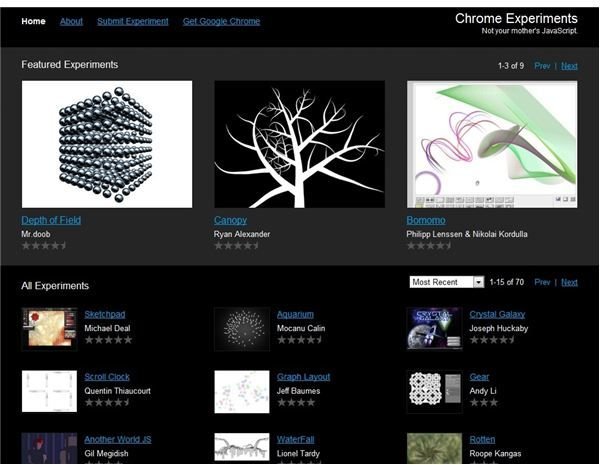
Task: Open the Sketchpad experiment link
Action: [x=105, y=314]
